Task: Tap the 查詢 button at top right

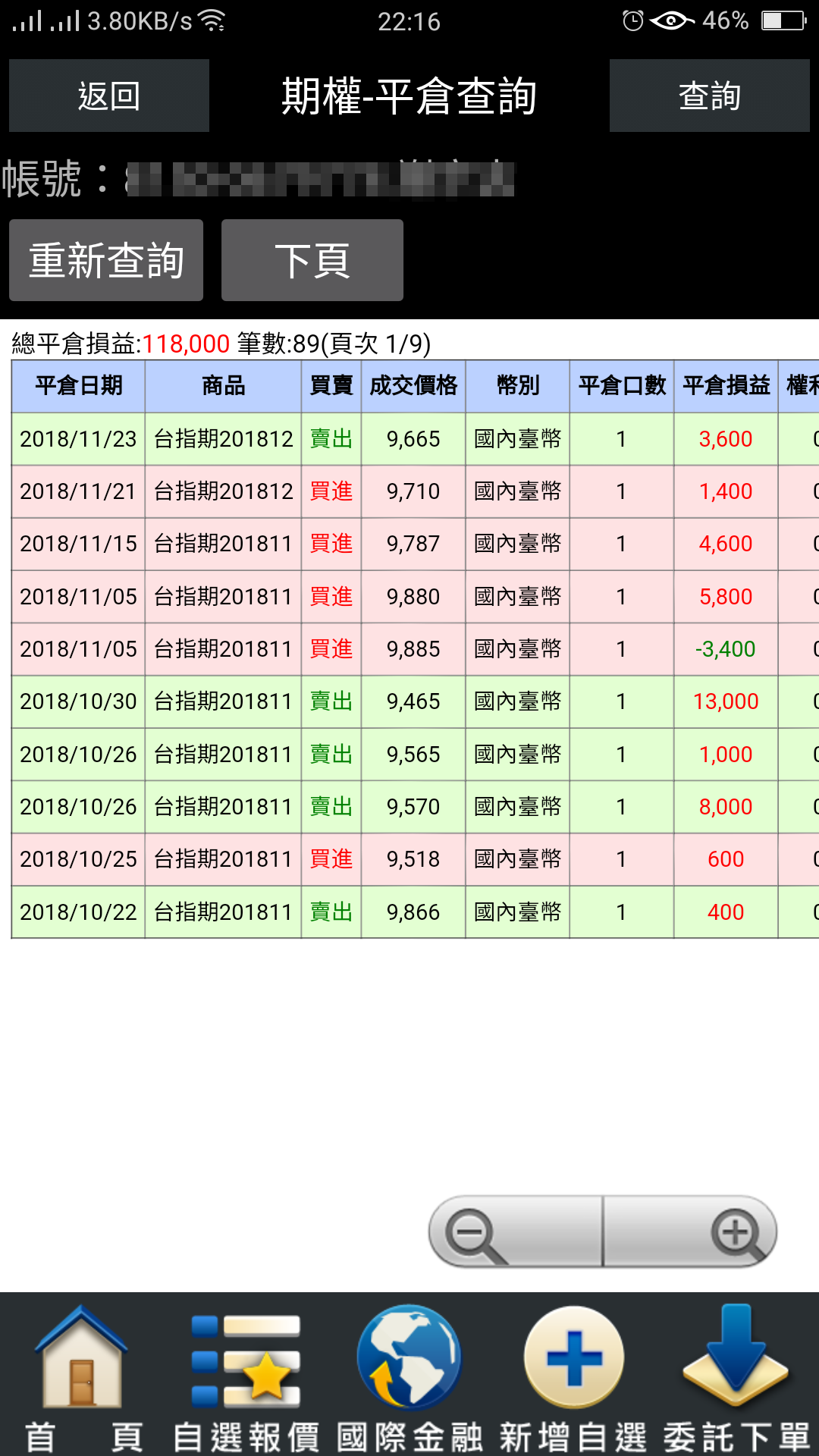Action: tap(709, 96)
